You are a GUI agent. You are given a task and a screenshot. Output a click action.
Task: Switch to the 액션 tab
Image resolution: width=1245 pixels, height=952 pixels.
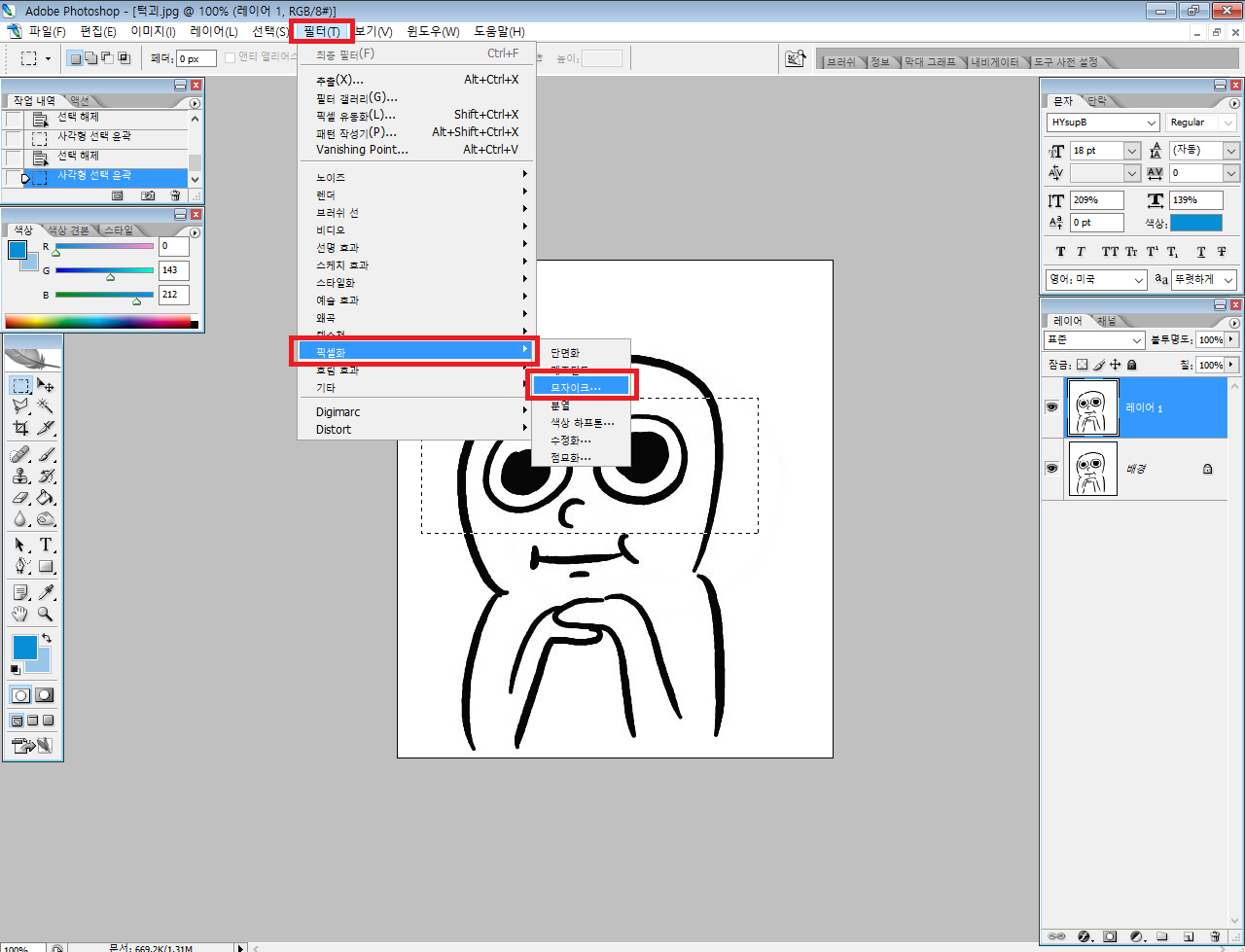coord(80,101)
